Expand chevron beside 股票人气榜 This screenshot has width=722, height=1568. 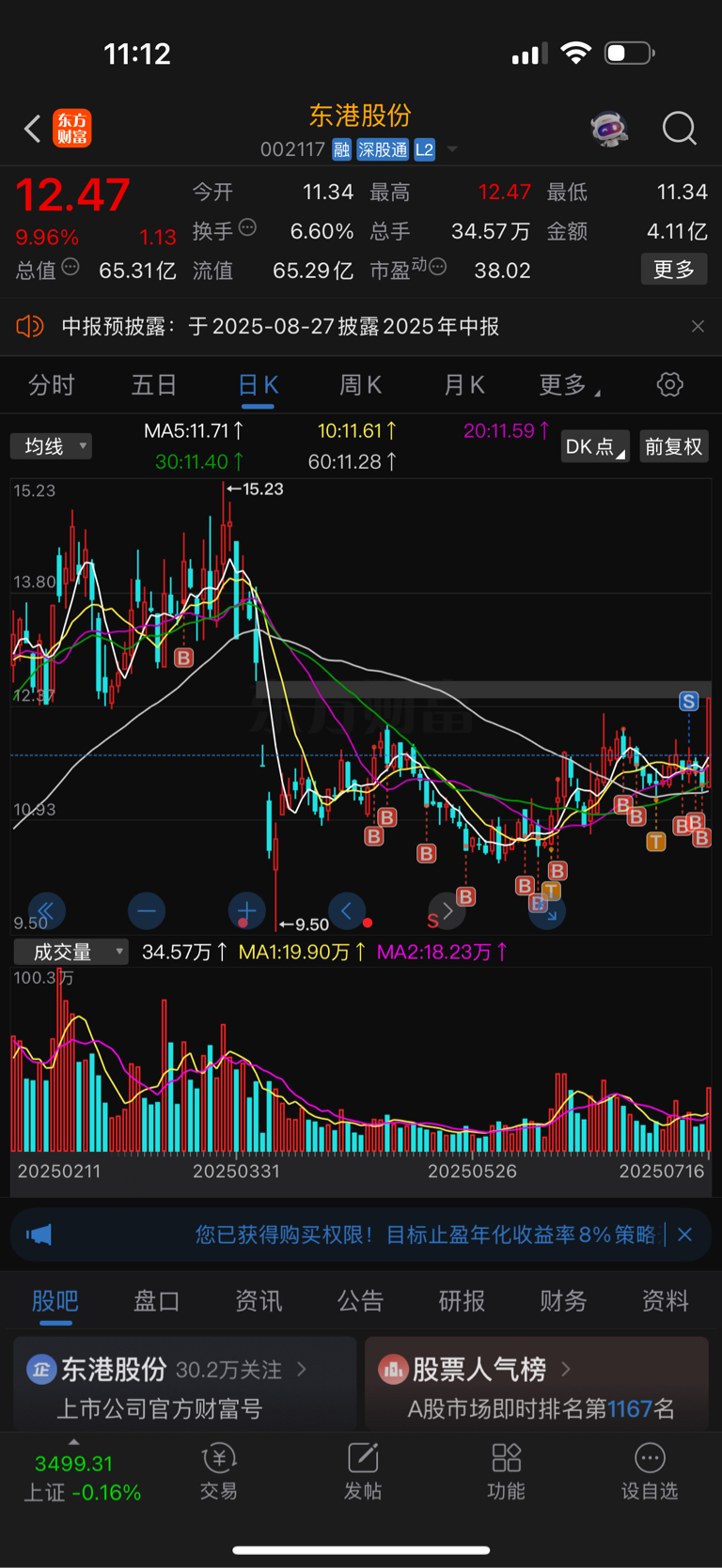[x=566, y=1369]
